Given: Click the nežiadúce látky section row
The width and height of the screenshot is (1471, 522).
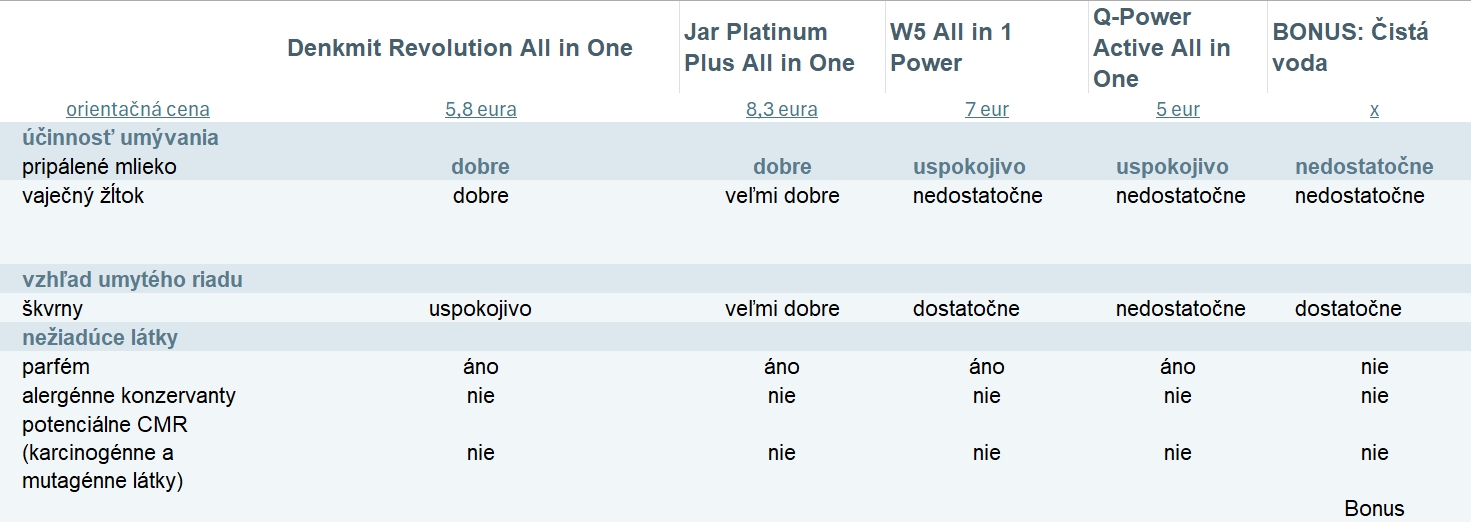Looking at the screenshot, I should click(x=735, y=337).
